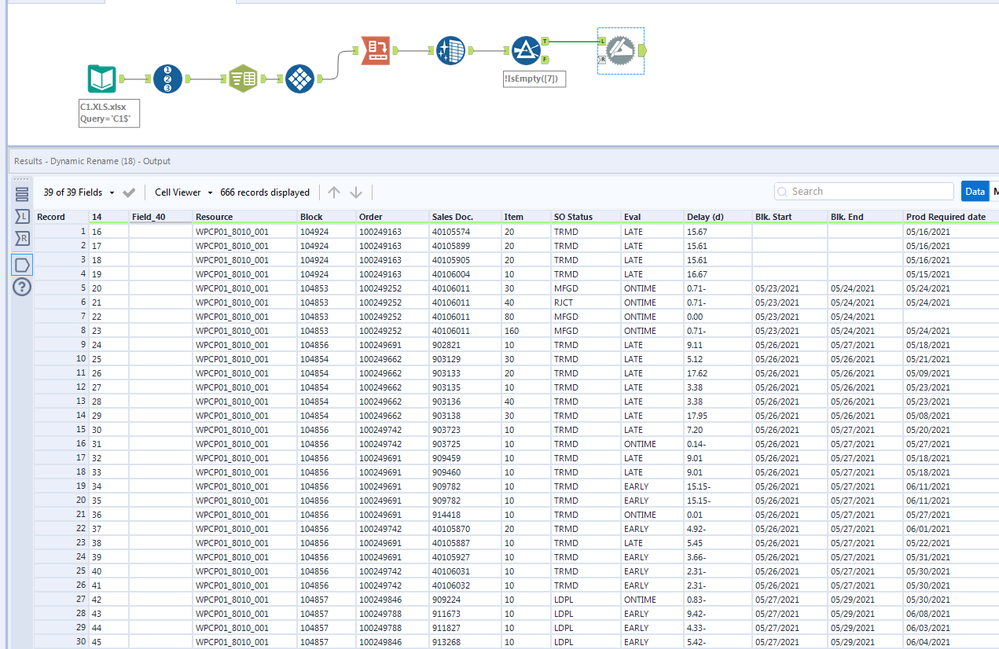The width and height of the screenshot is (999, 649).
Task: Click the C1.XLS.xlsx input annotation
Action: tap(109, 113)
